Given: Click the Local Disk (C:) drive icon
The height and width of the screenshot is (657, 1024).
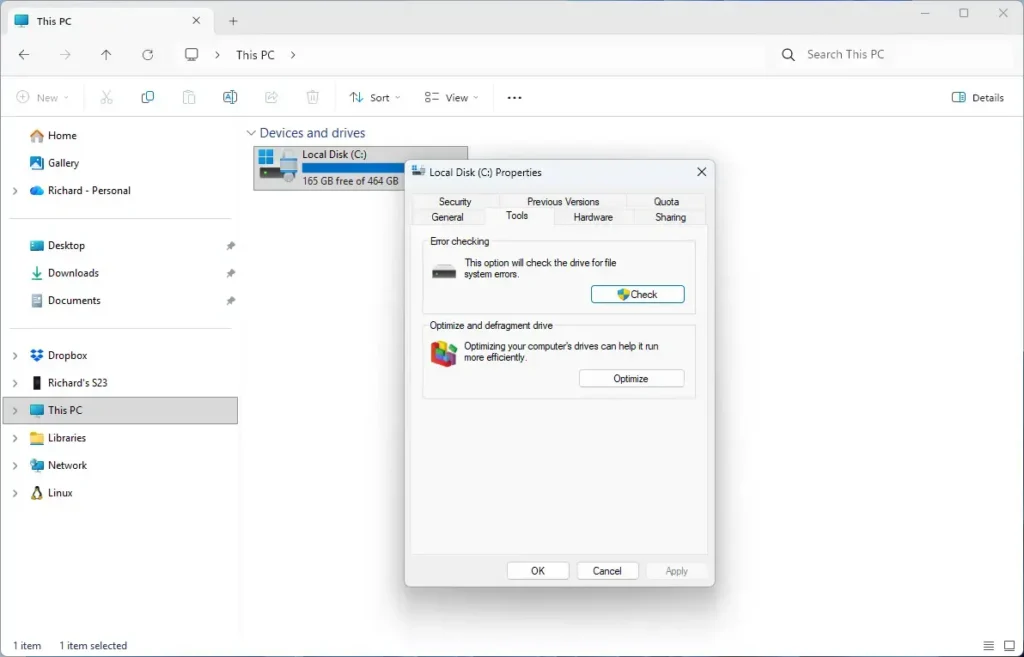Looking at the screenshot, I should click(278, 164).
